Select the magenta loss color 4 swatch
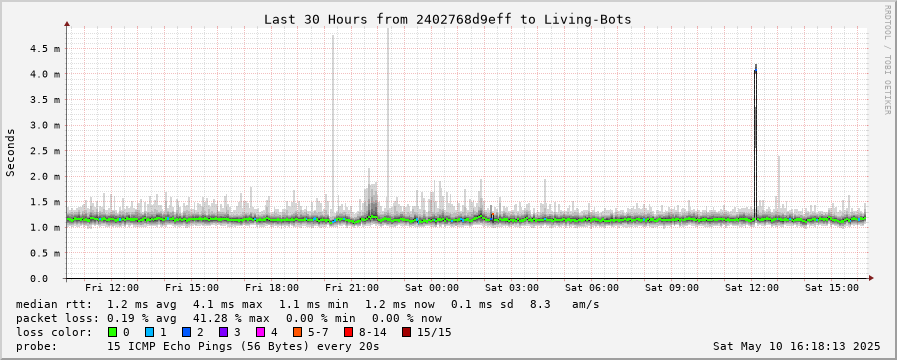897x360 pixels. pos(260,332)
